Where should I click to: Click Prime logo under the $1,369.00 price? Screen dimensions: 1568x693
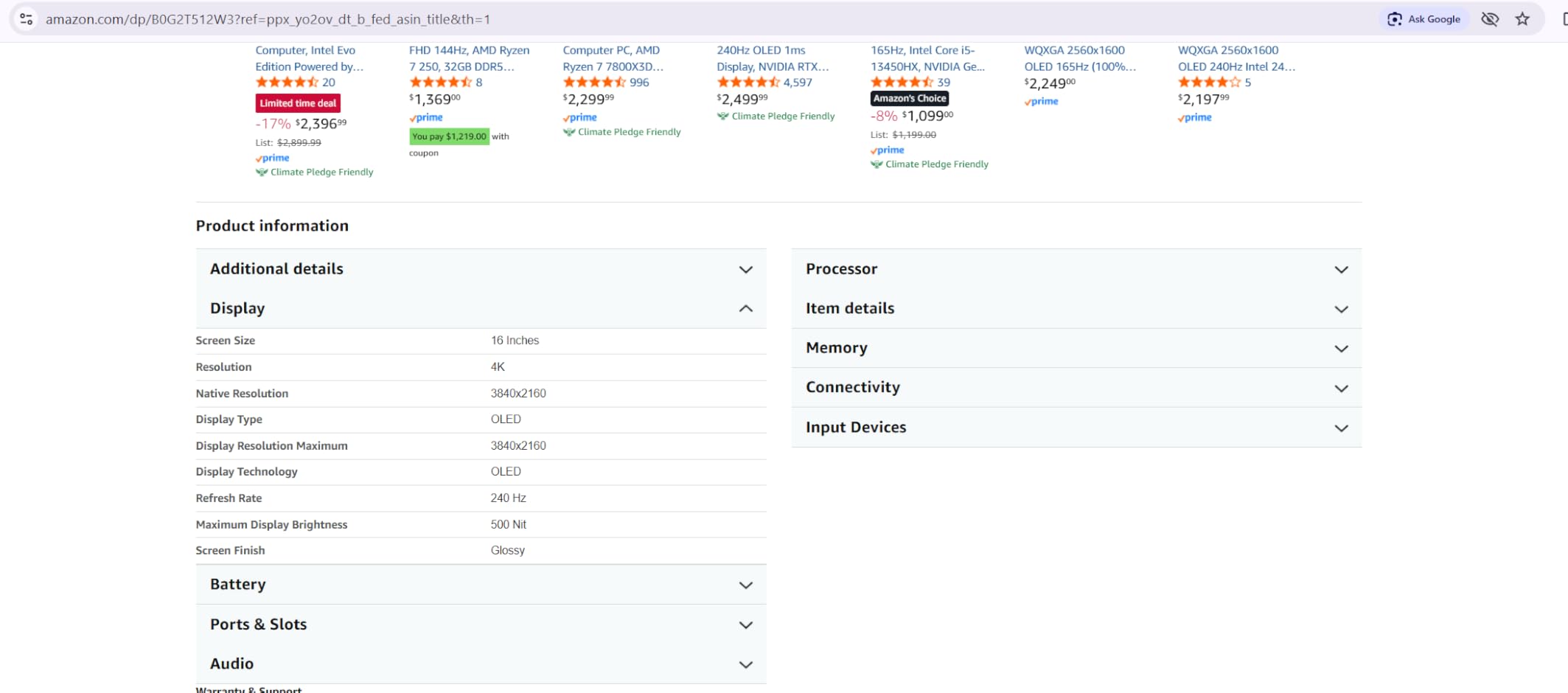[426, 118]
